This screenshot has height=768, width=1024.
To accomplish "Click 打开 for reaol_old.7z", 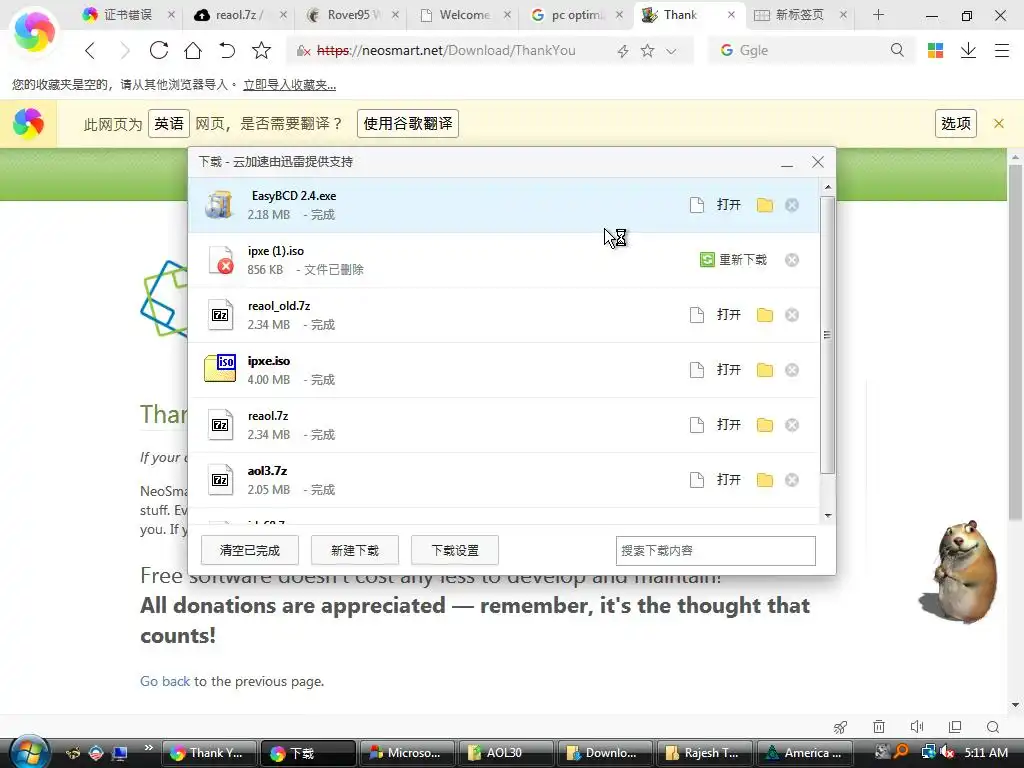I will pyautogui.click(x=729, y=315).
